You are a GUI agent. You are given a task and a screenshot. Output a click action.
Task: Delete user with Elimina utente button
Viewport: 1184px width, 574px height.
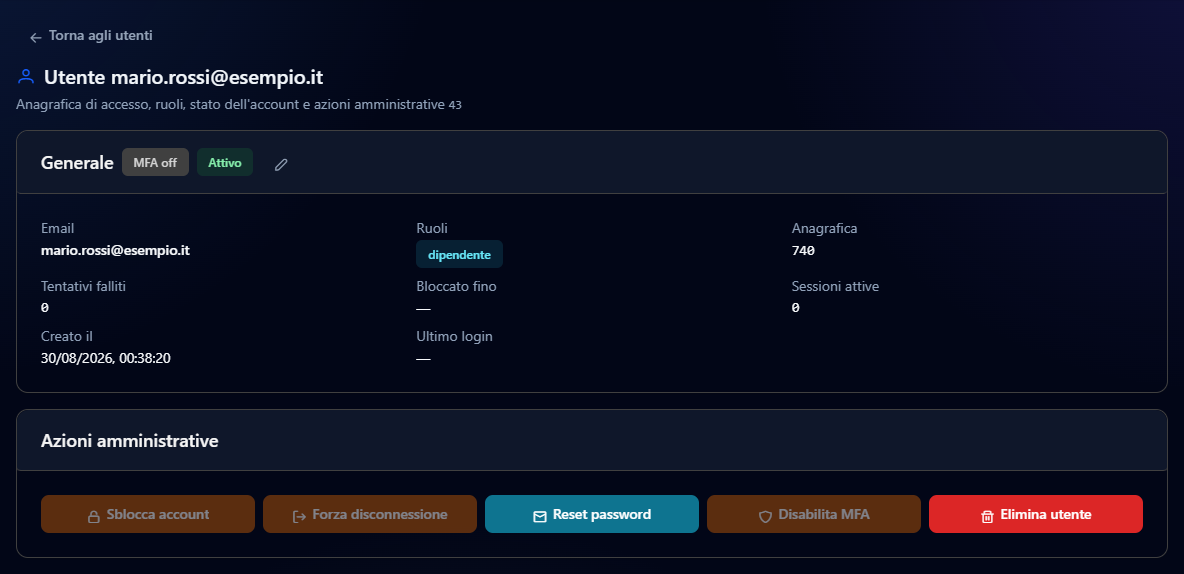[1036, 514]
